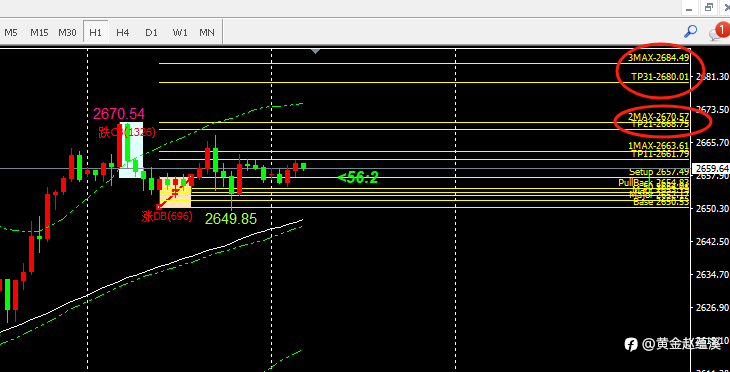Click the 2681.30 price scale value
This screenshot has height=372, width=730.
(712, 76)
